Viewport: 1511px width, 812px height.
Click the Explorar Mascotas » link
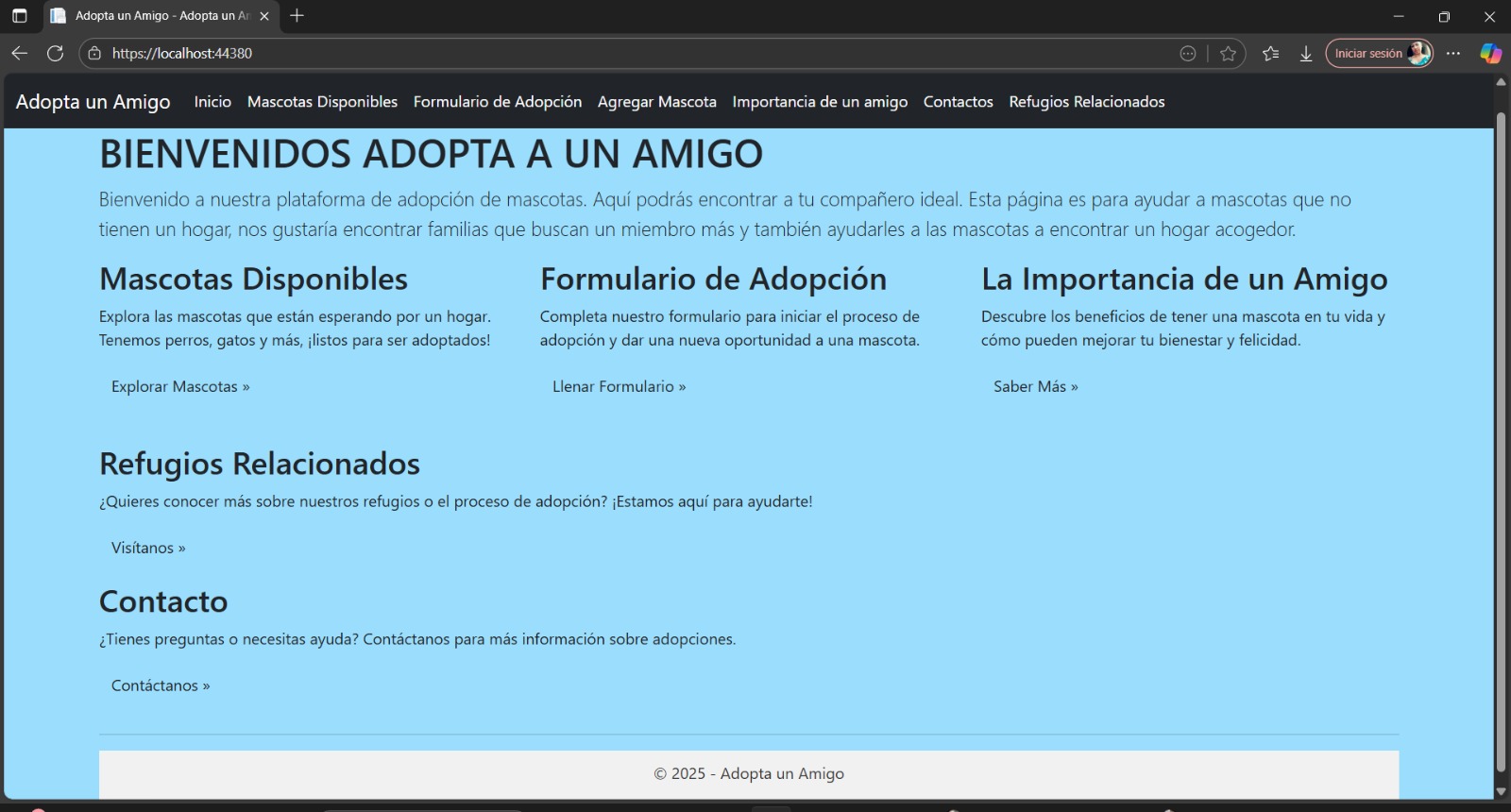180,386
